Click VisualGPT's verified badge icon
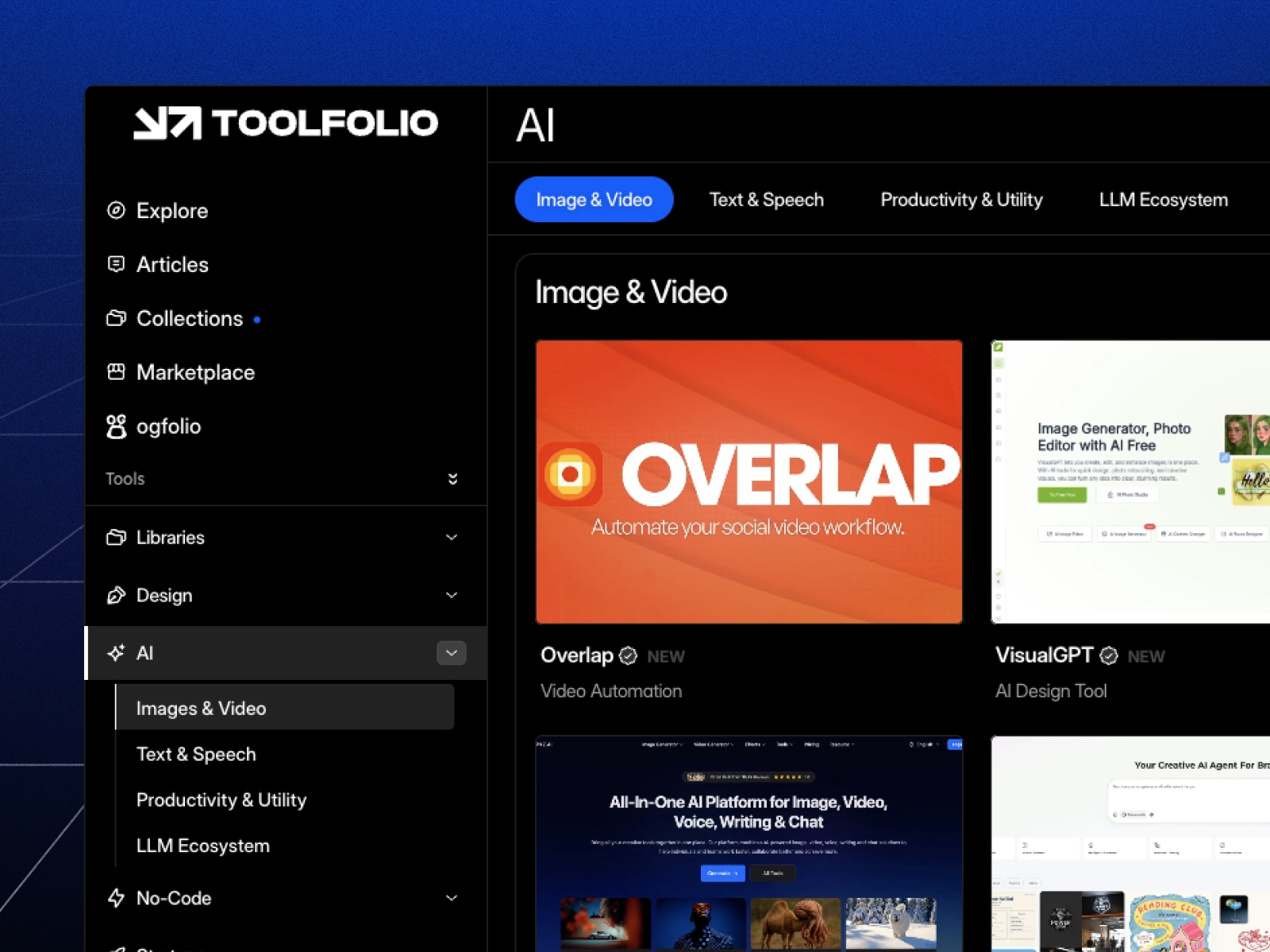Image resolution: width=1270 pixels, height=952 pixels. (x=1109, y=655)
